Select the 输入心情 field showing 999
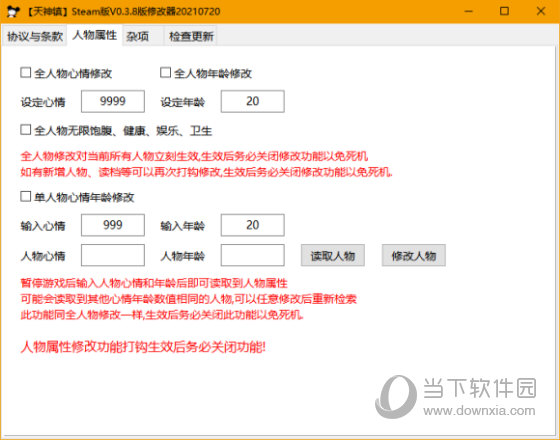Viewport: 560px width, 440px height. tap(113, 225)
